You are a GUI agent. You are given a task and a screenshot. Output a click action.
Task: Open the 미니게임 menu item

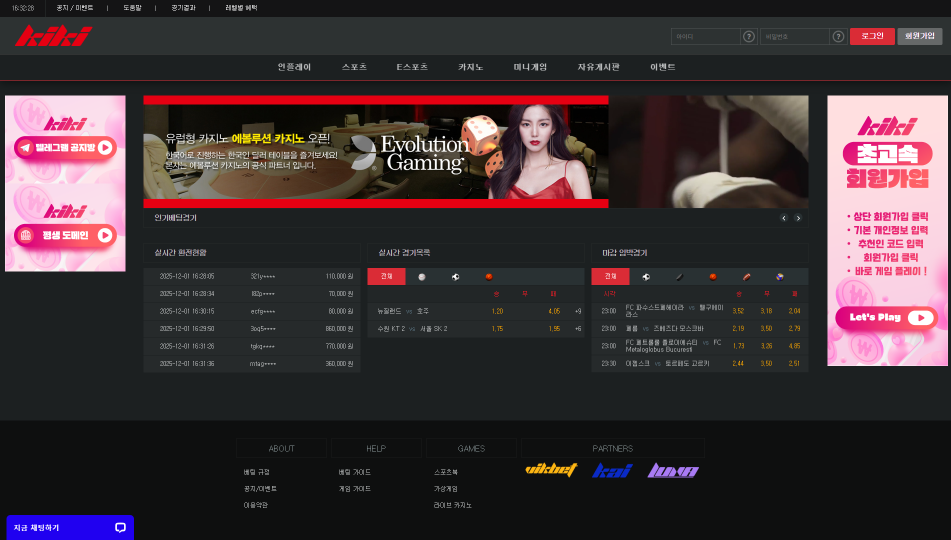click(530, 67)
